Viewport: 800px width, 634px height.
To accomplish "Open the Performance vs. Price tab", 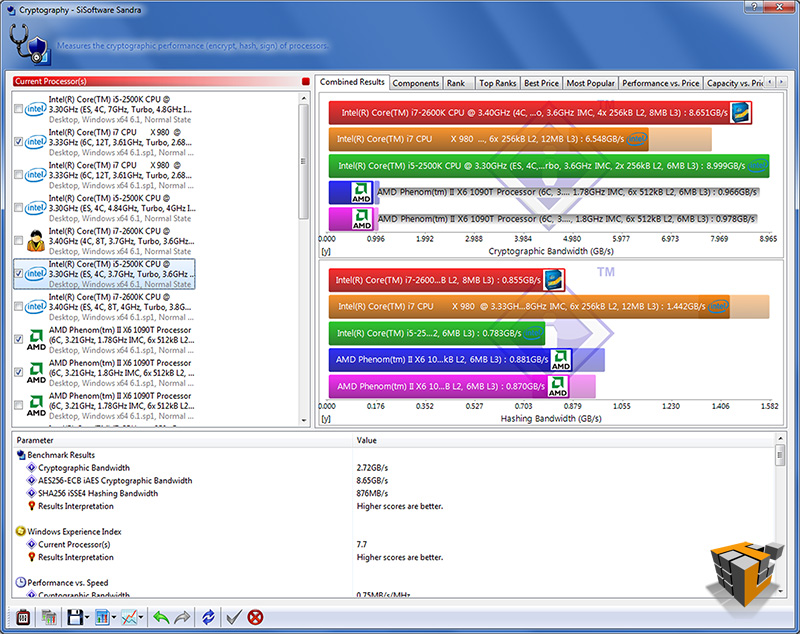I will 661,83.
